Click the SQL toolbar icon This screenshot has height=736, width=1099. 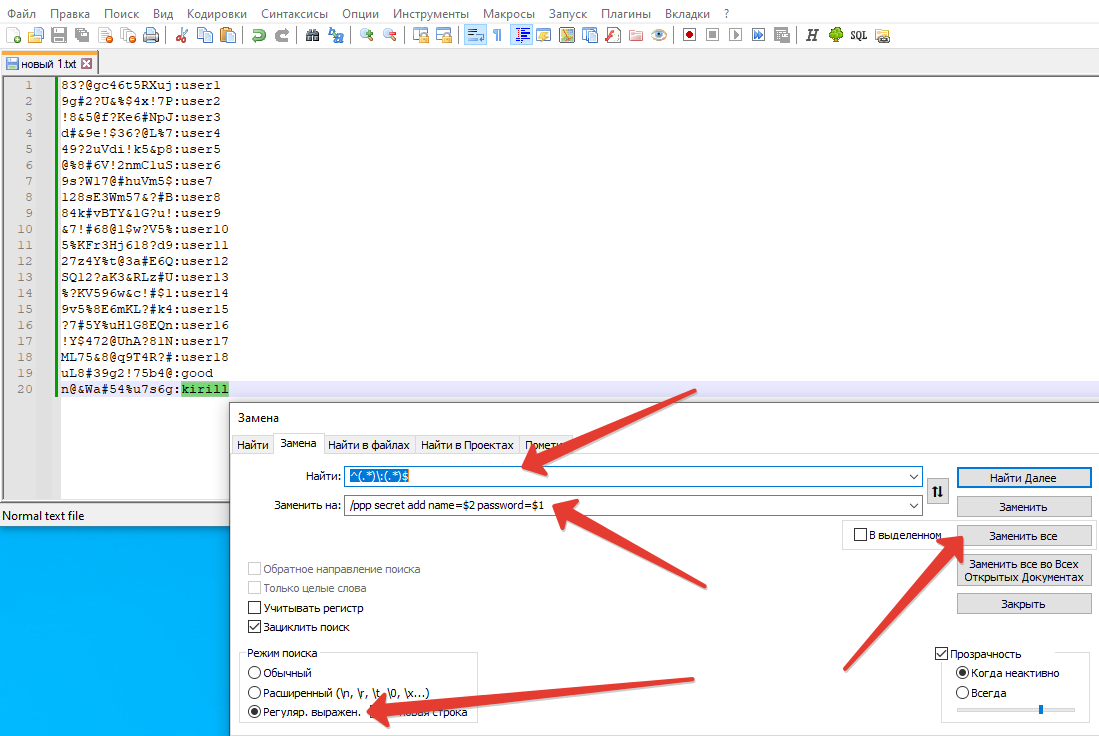point(859,35)
